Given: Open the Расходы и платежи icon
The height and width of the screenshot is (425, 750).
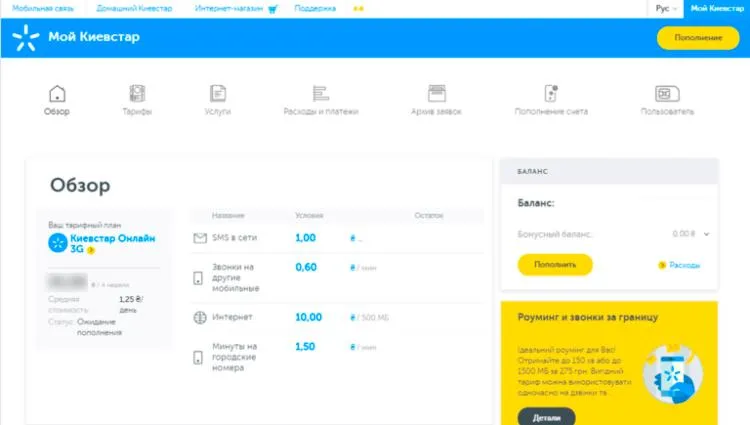Looking at the screenshot, I should point(320,94).
